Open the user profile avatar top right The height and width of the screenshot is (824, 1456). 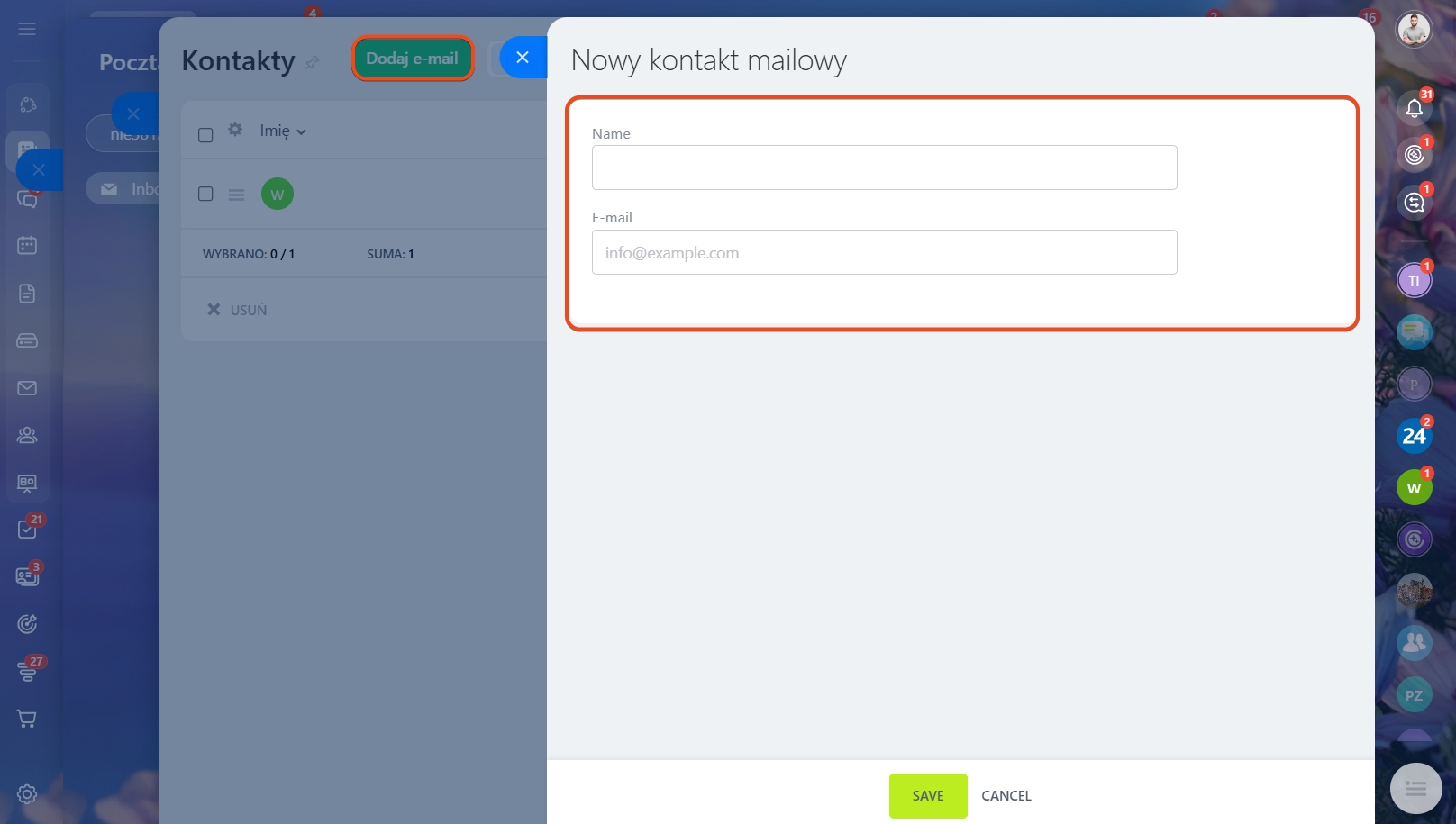[x=1414, y=30]
